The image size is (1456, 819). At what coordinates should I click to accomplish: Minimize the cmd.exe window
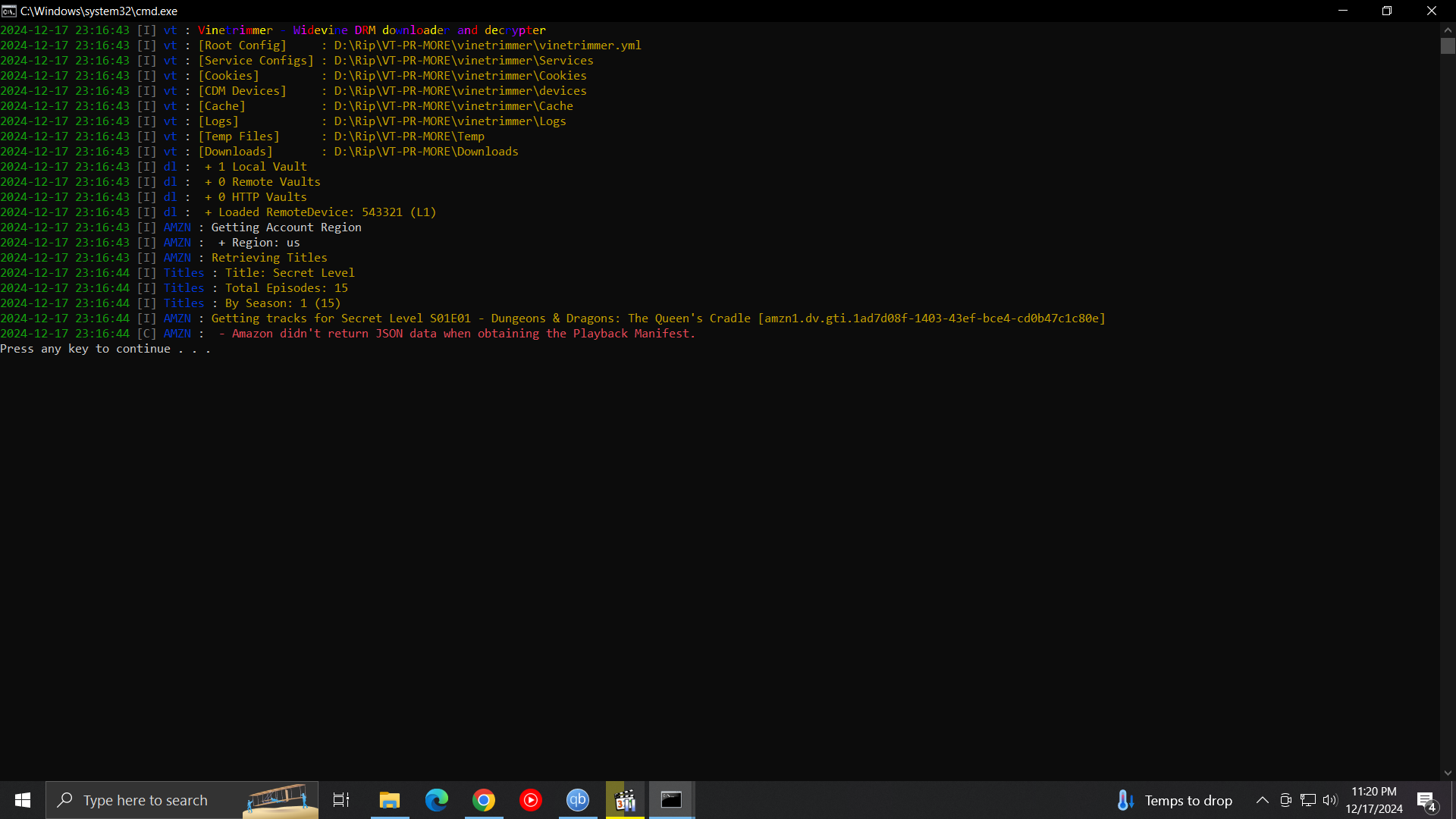[1342, 11]
